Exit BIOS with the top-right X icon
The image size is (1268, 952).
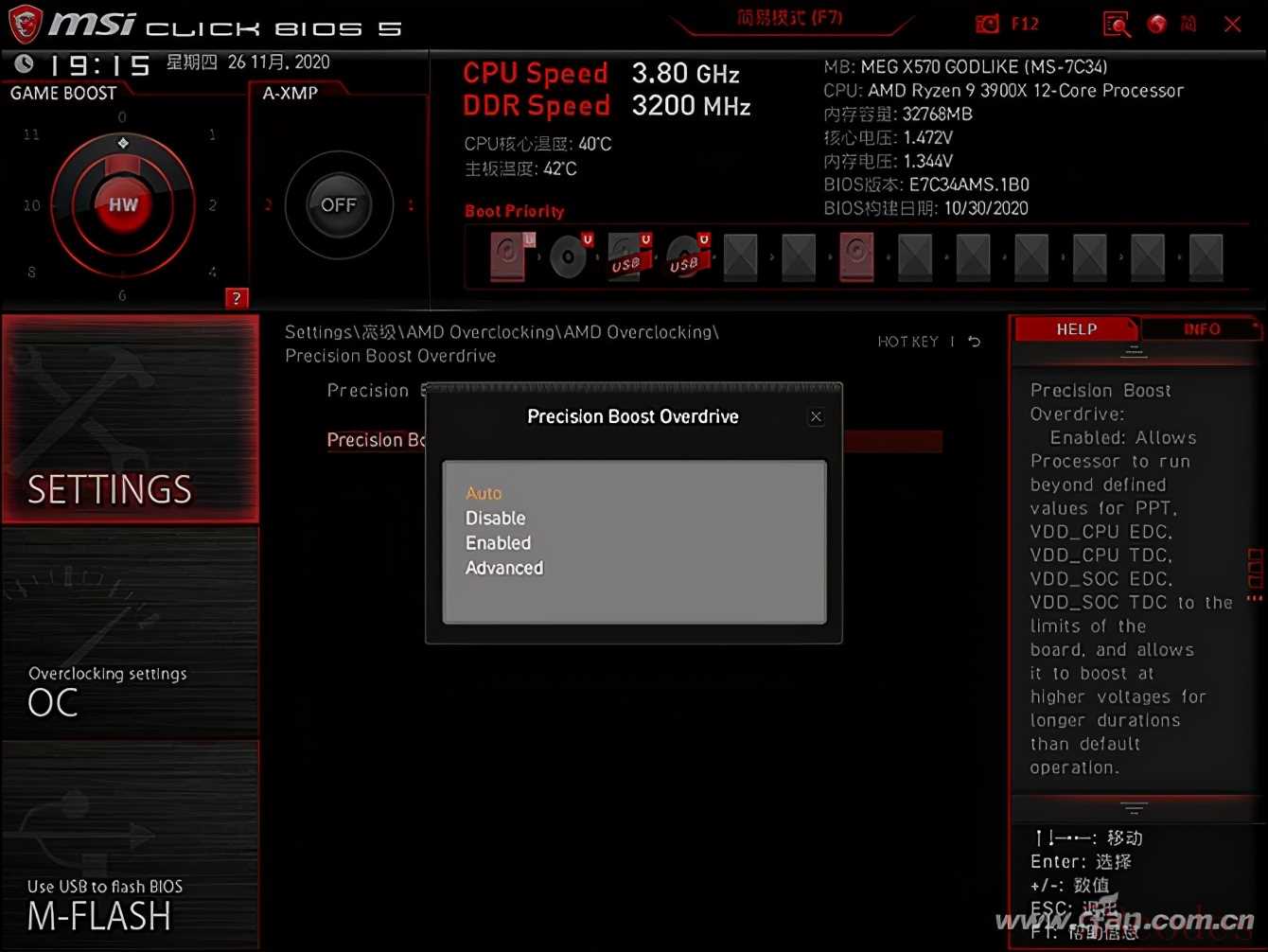[x=1232, y=25]
